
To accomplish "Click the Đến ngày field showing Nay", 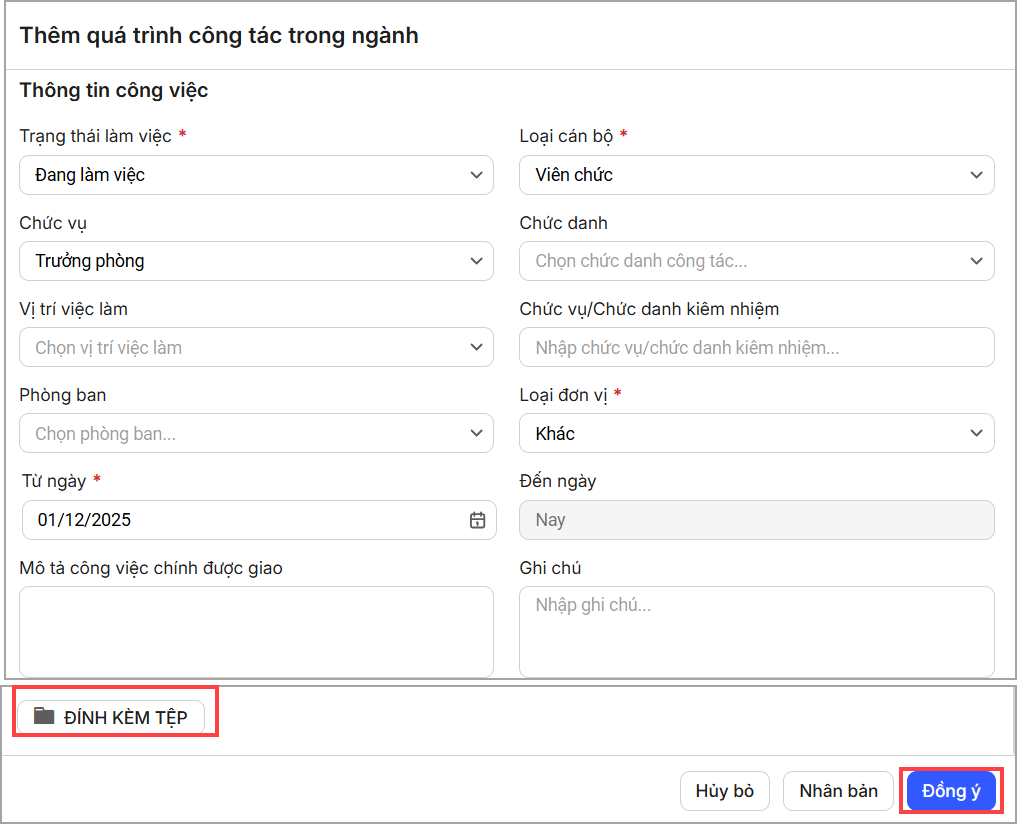I will tap(756, 520).
